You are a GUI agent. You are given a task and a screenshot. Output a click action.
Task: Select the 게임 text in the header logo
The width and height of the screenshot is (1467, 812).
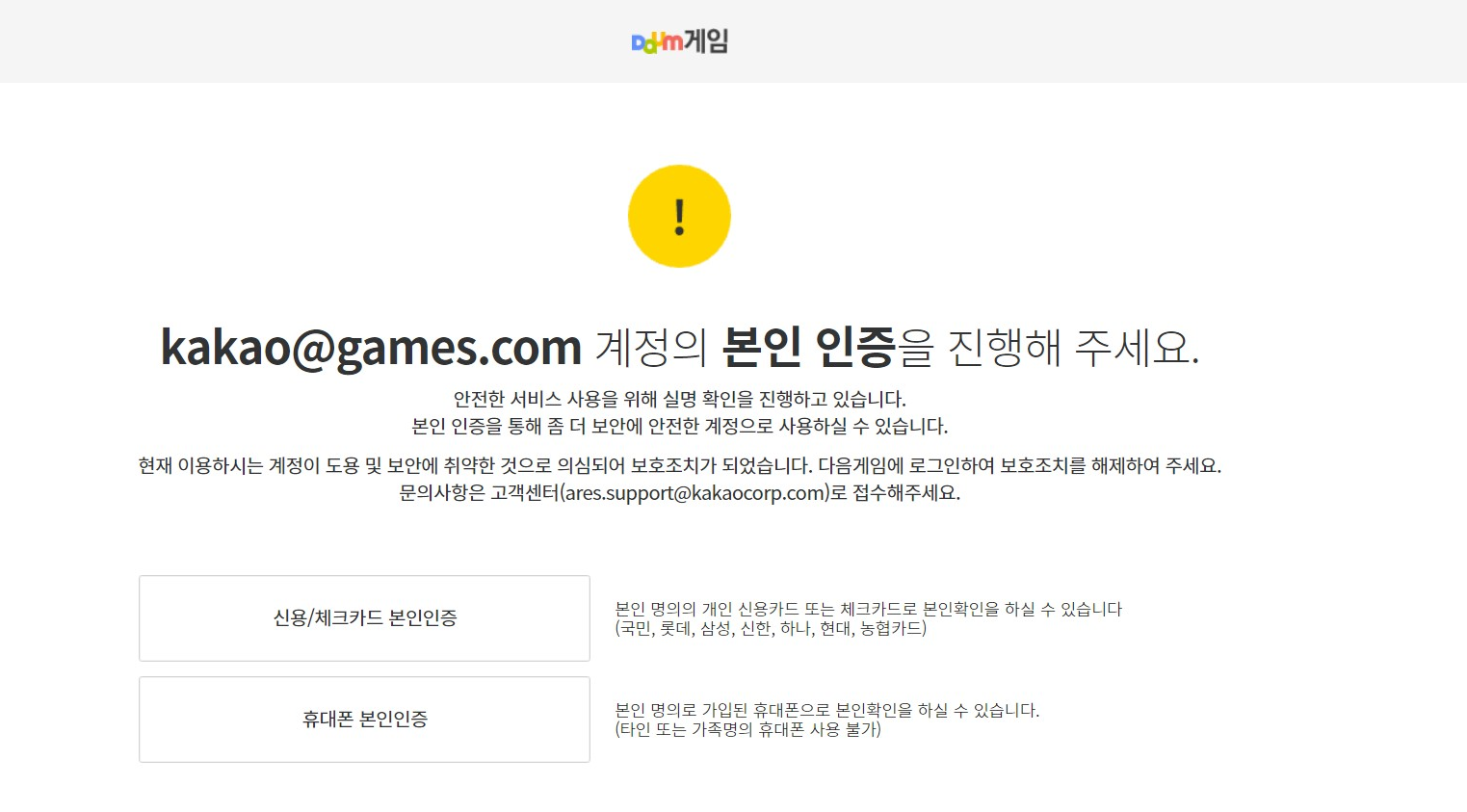(707, 40)
